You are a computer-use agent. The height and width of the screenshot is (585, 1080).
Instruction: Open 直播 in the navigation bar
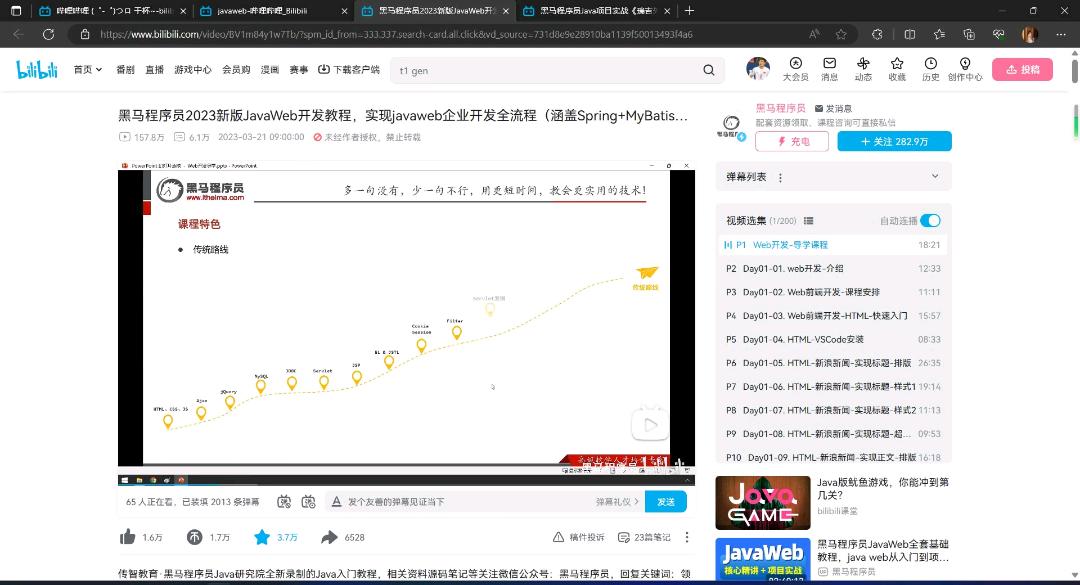(154, 70)
